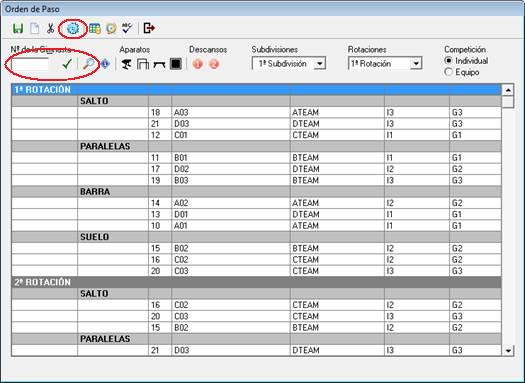
Task: Select gymnast A02 row numbered 14
Action: click(256, 203)
